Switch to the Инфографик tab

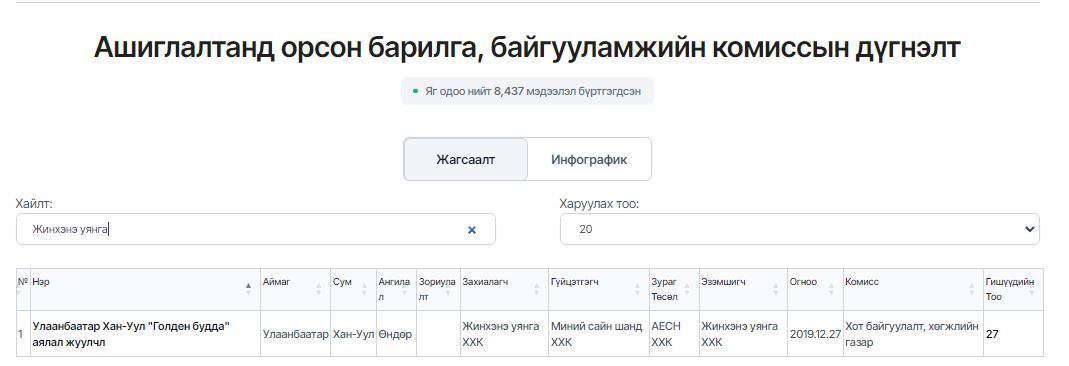(x=589, y=159)
